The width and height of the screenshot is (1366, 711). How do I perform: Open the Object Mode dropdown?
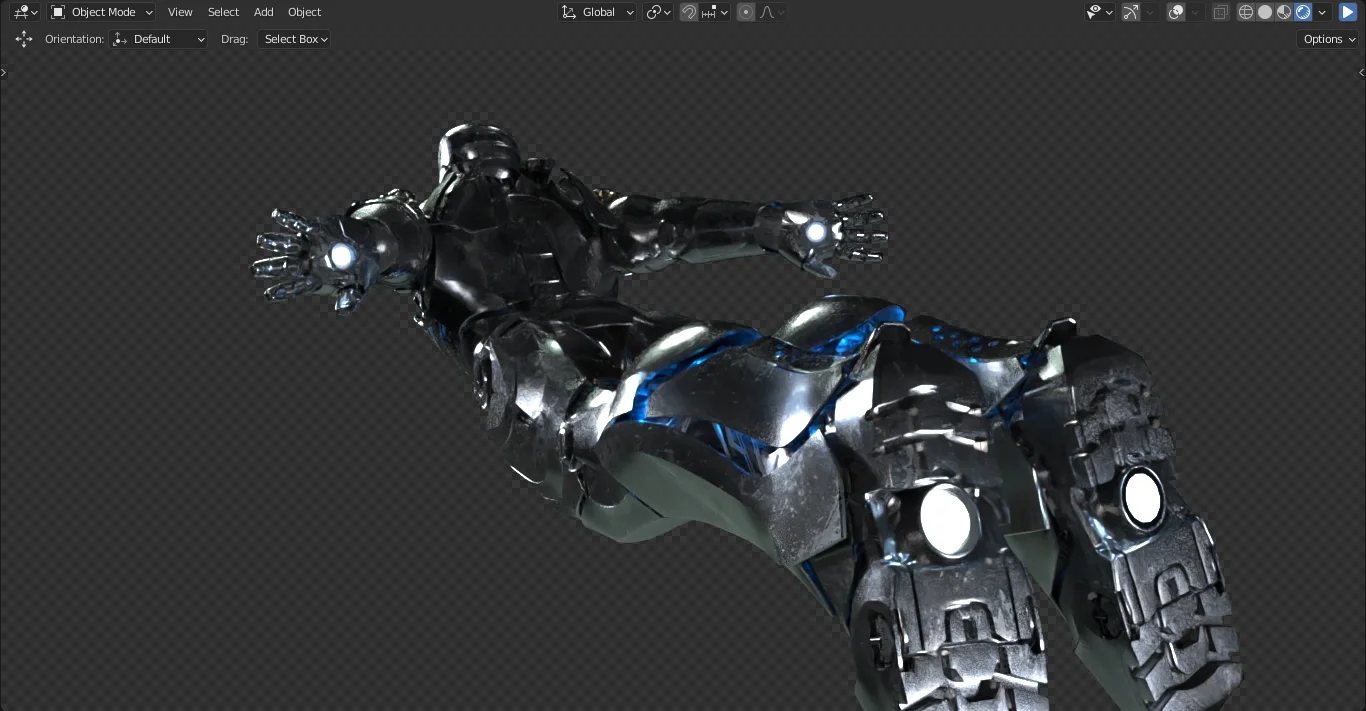point(101,12)
